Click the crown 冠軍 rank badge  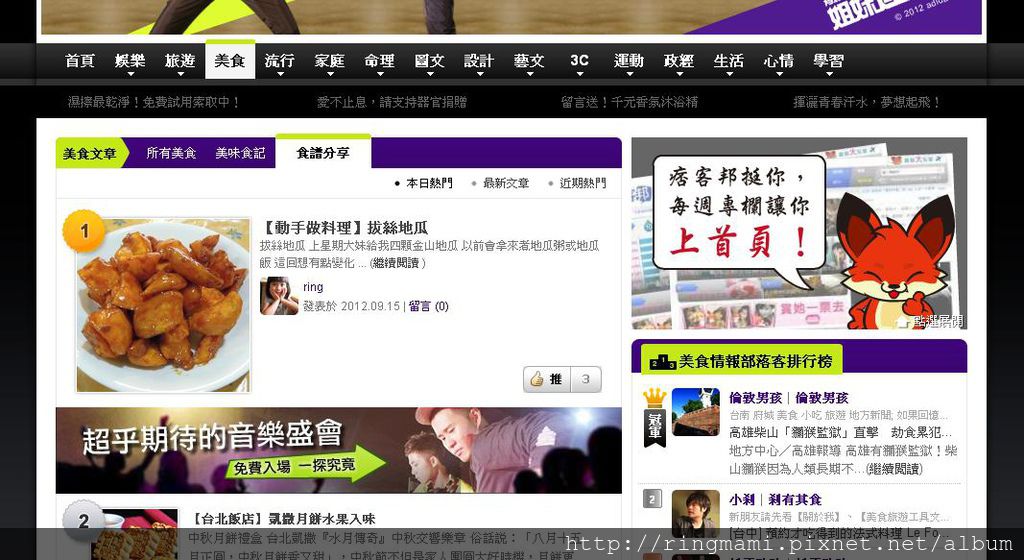pyautogui.click(x=654, y=418)
